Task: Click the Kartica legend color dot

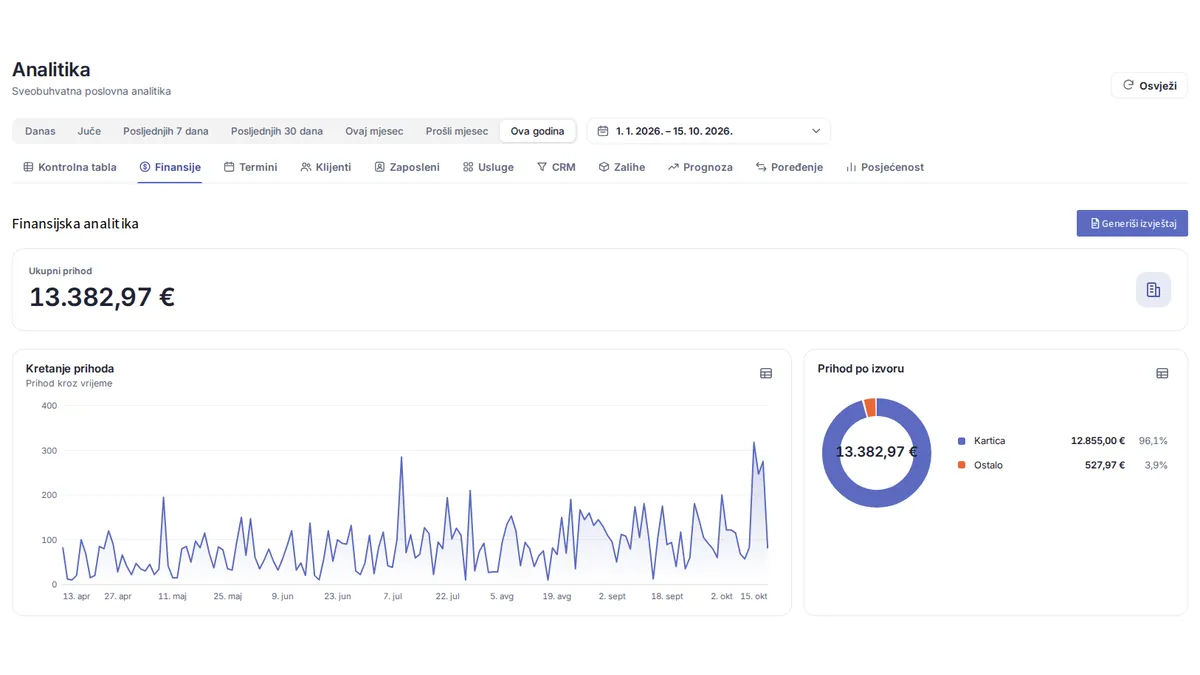Action: click(x=962, y=441)
